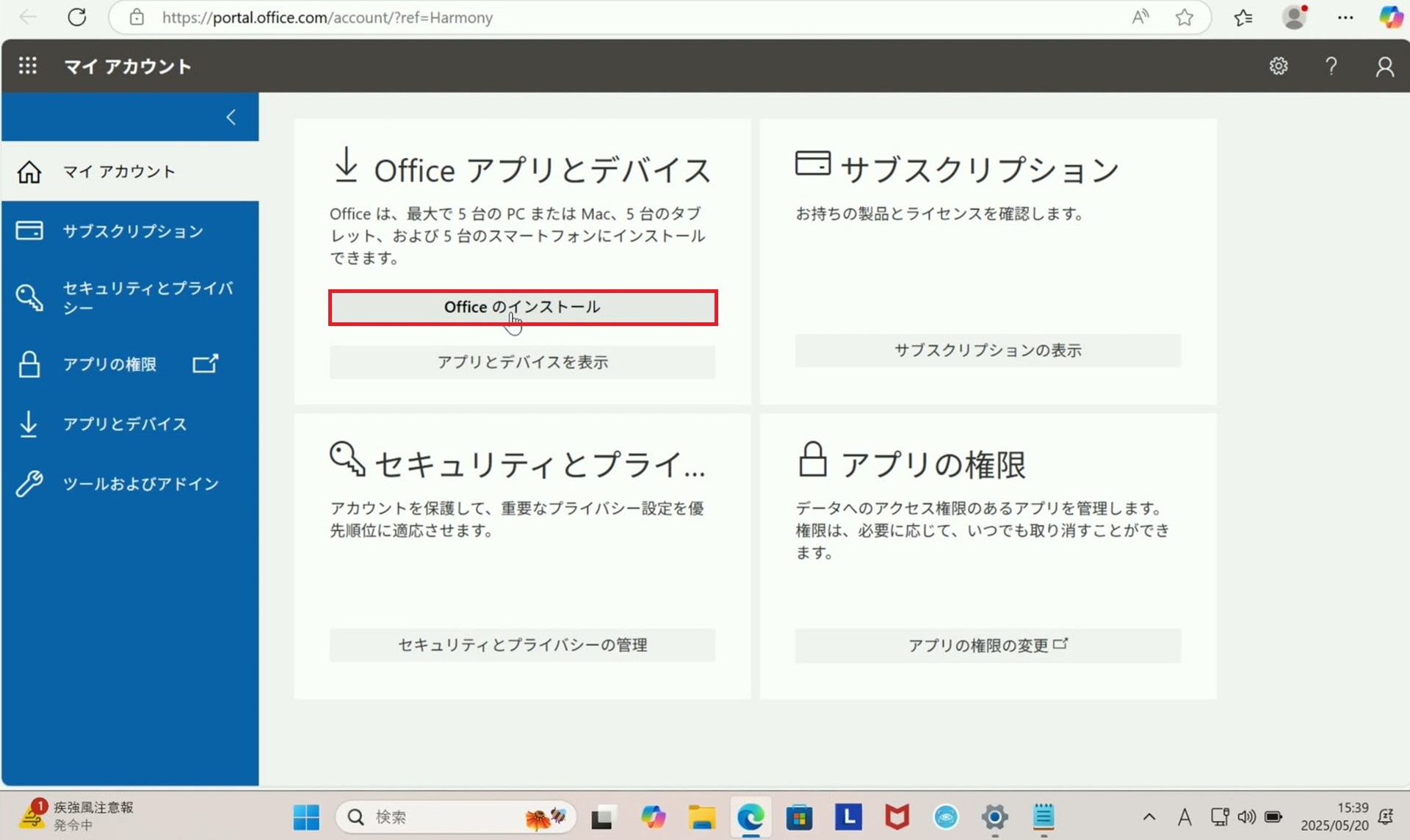Click the external-link icon beside sidebar アプリの権限
The height and width of the screenshot is (840, 1410).
tap(205, 363)
